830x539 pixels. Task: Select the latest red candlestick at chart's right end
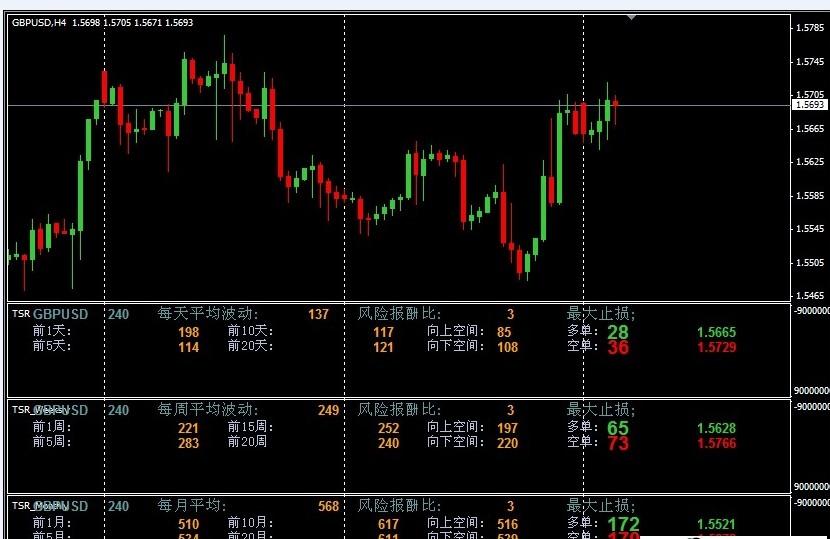[615, 102]
